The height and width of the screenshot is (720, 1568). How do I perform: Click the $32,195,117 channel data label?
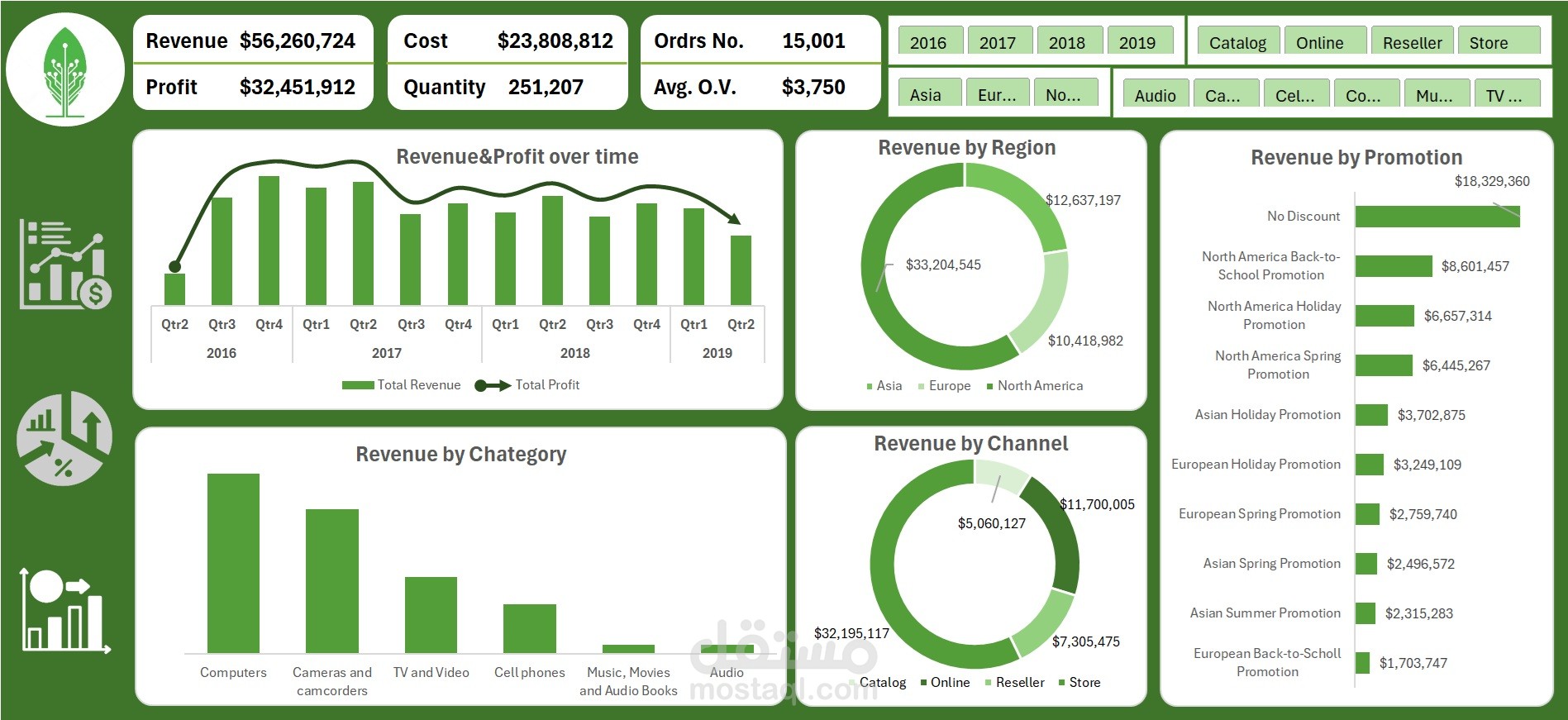pyautogui.click(x=851, y=633)
